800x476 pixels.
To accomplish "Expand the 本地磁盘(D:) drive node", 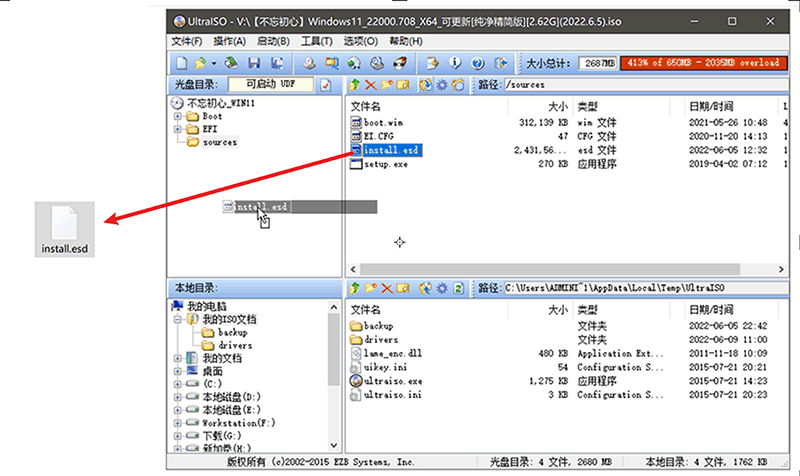I will [178, 397].
